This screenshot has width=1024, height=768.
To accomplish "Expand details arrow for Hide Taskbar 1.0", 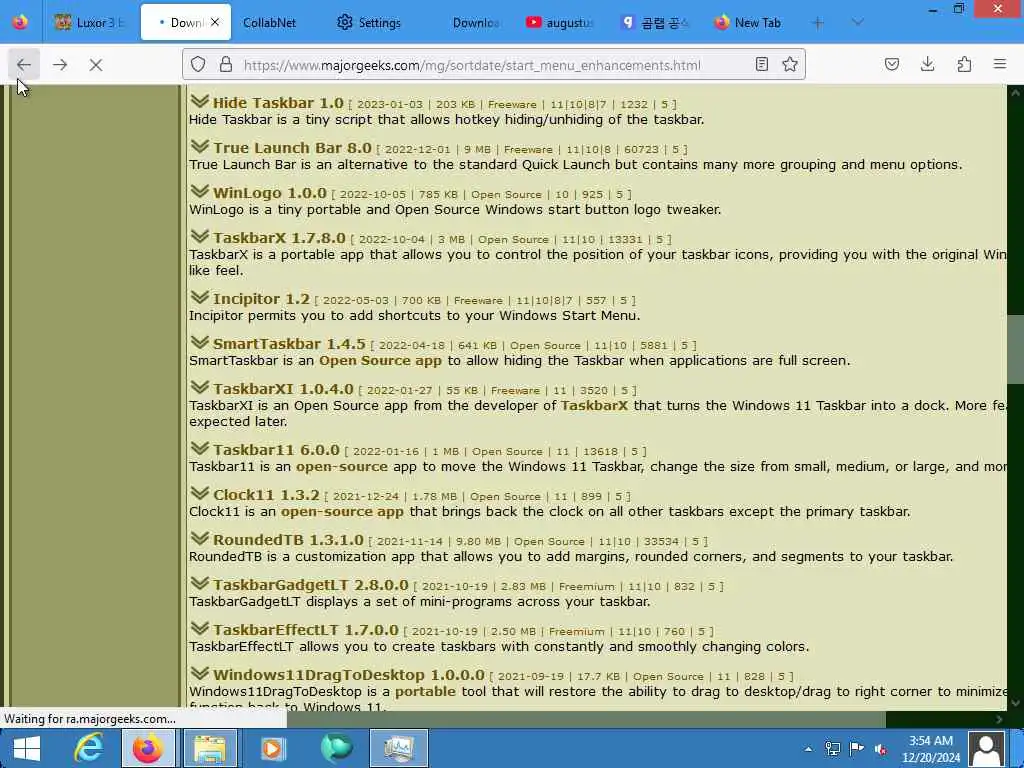I will (199, 101).
